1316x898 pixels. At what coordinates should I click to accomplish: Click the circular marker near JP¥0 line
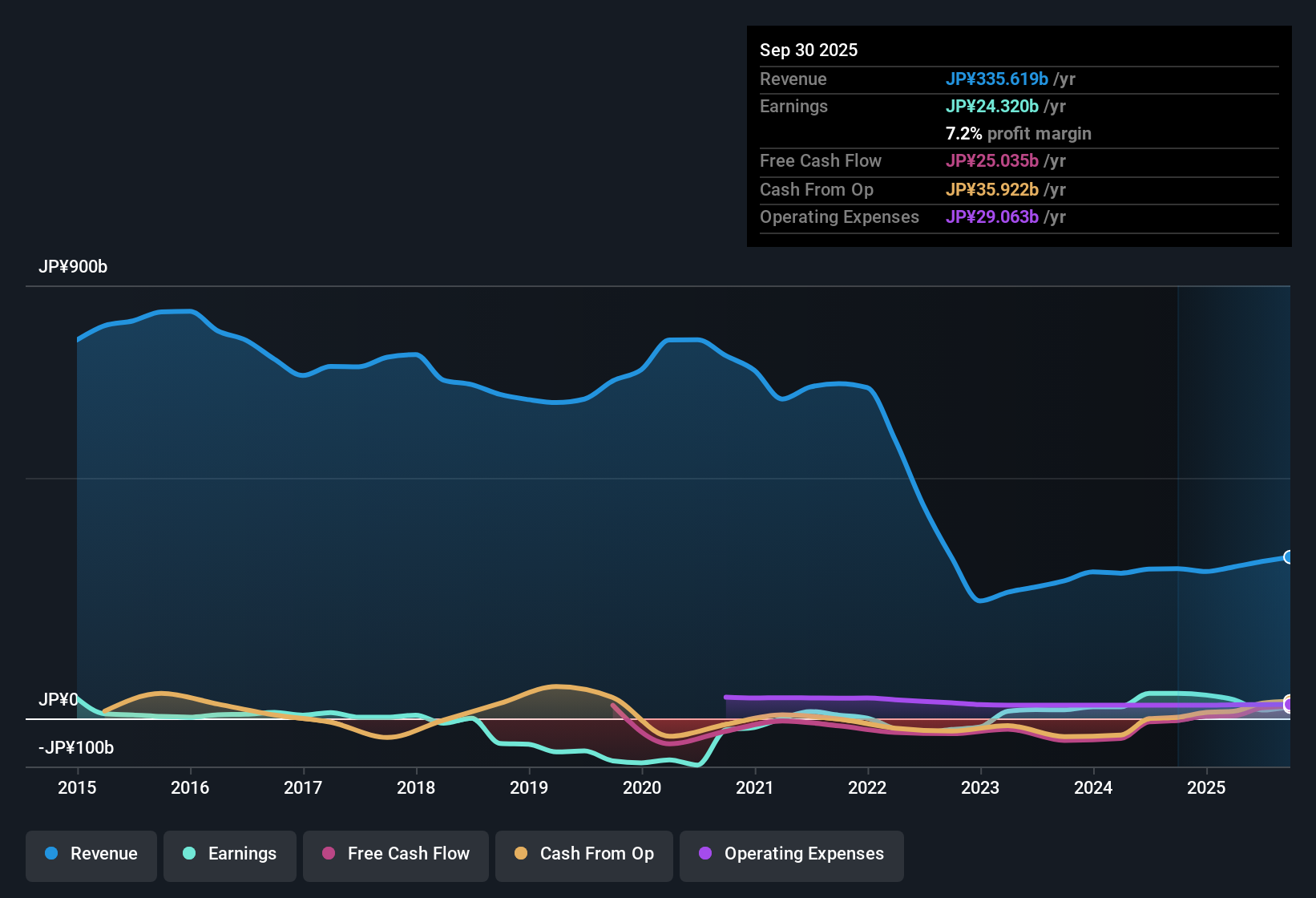coord(1289,705)
